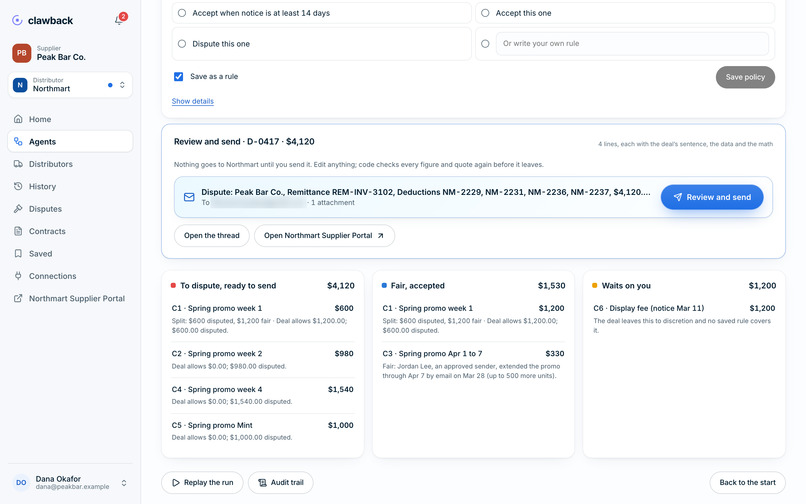Open Connections in the sidebar

(x=70, y=276)
